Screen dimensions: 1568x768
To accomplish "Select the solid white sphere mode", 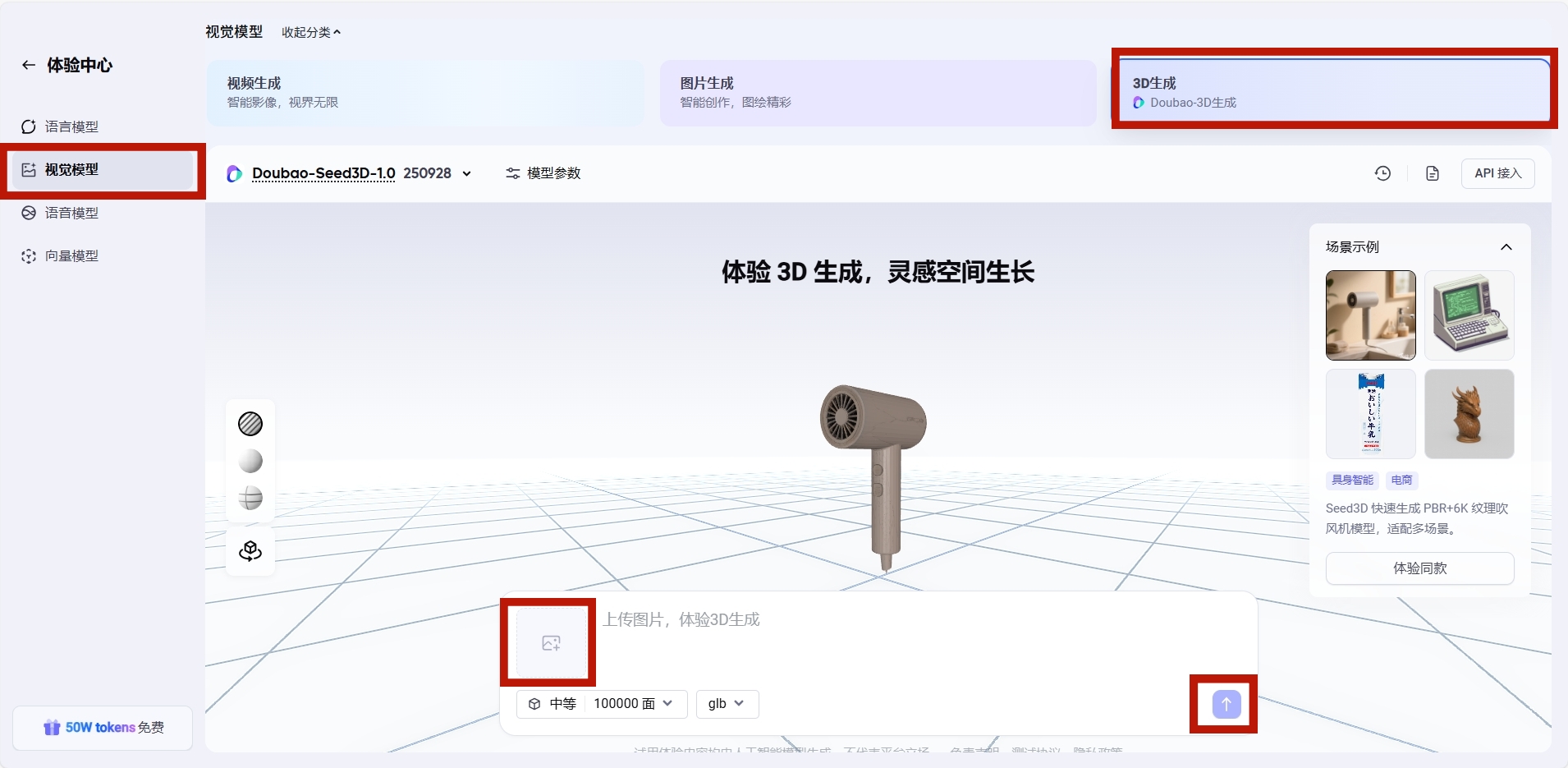I will (x=250, y=461).
